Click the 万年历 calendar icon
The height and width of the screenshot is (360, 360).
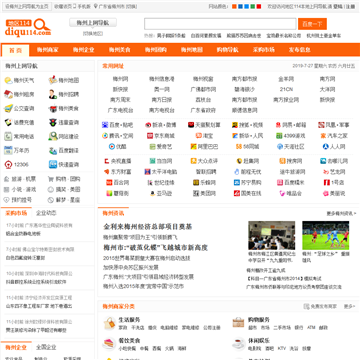[x=8, y=150]
